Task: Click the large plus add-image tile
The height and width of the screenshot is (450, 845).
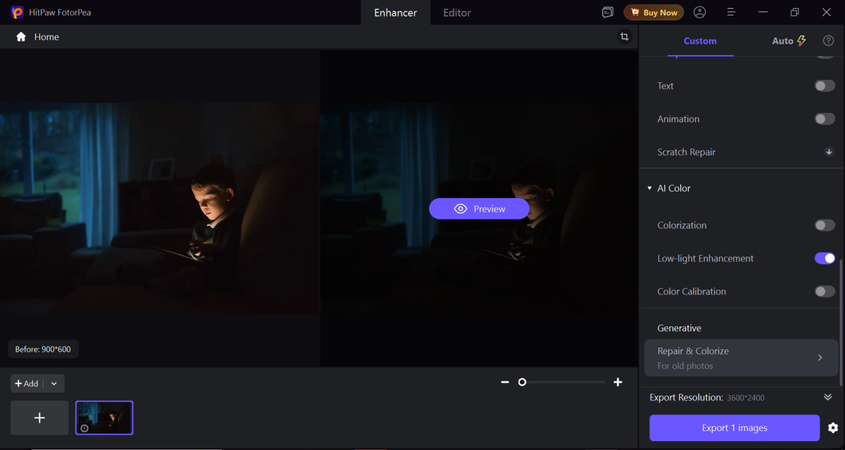Action: 39,418
